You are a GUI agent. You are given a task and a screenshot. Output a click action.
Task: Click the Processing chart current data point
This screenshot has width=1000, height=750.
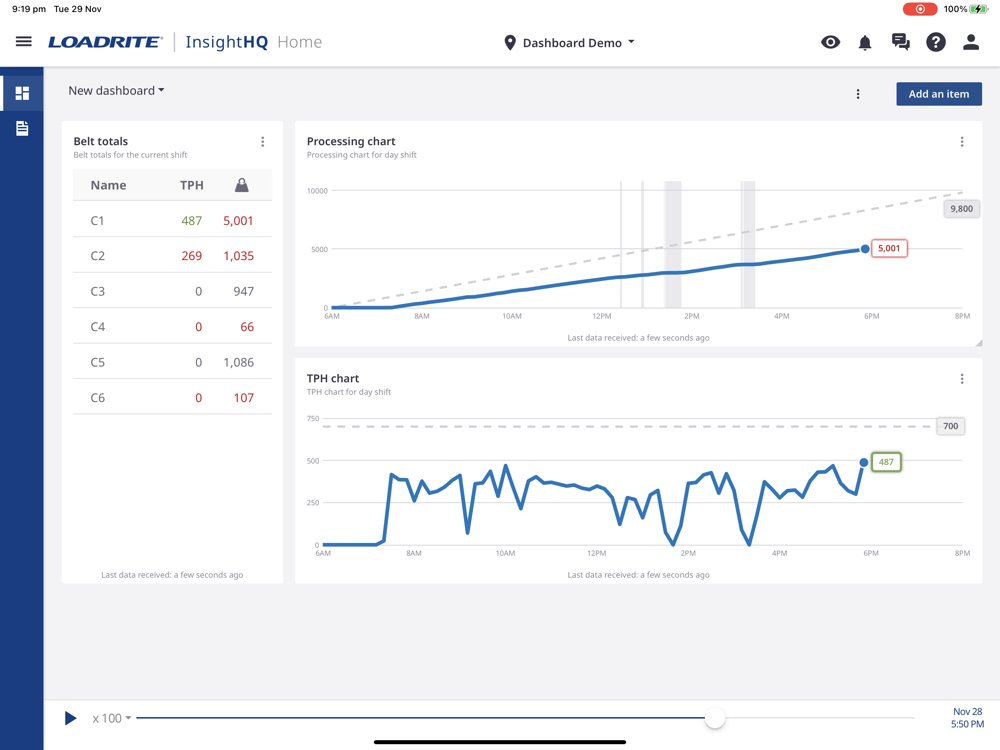[x=865, y=249]
